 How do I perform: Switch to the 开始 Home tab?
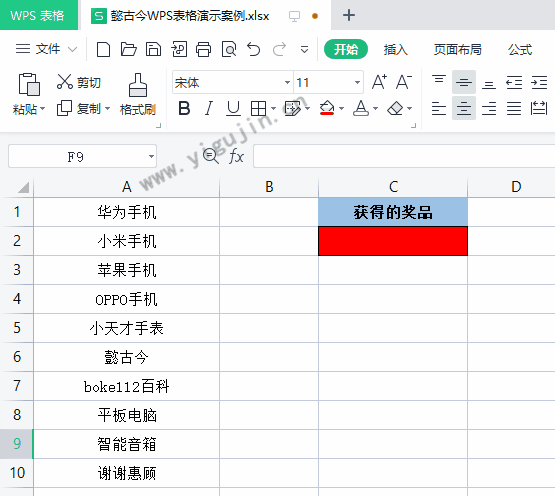tap(346, 49)
